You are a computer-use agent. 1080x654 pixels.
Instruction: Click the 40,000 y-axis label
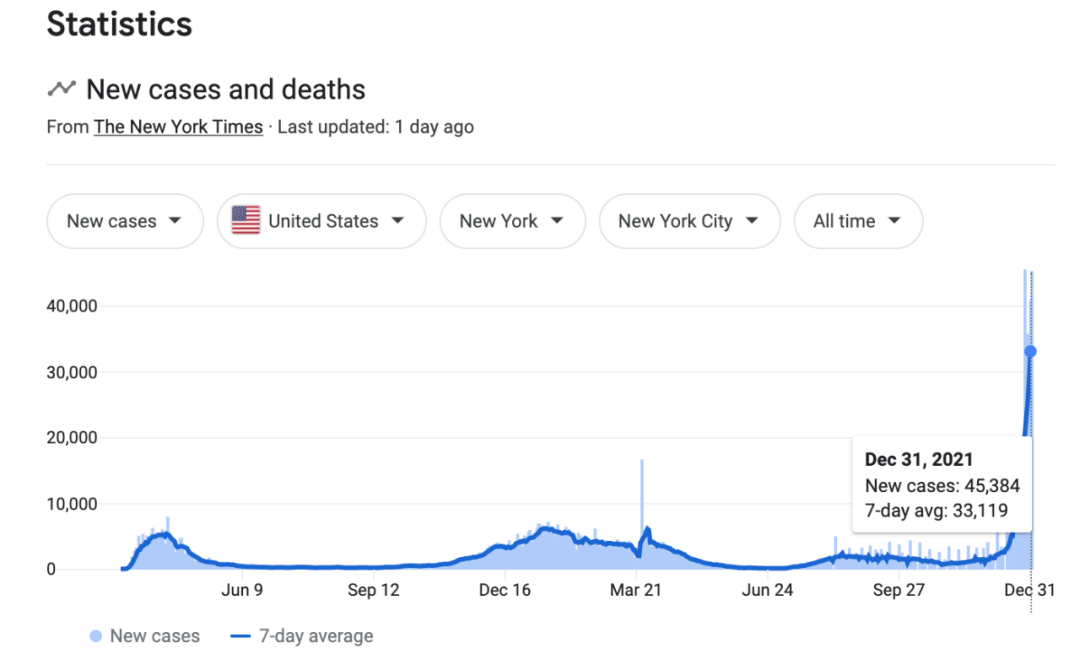[72, 306]
